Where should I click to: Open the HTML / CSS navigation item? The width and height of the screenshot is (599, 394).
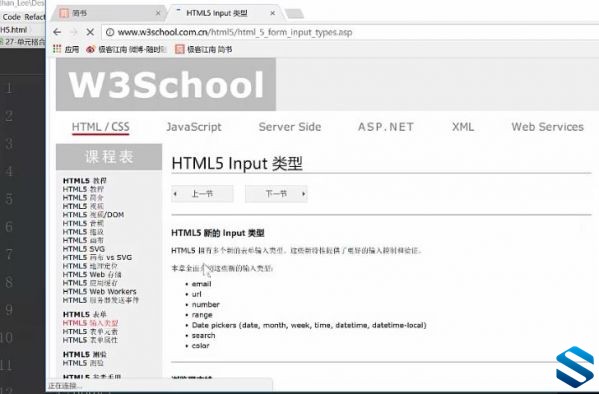coord(101,127)
